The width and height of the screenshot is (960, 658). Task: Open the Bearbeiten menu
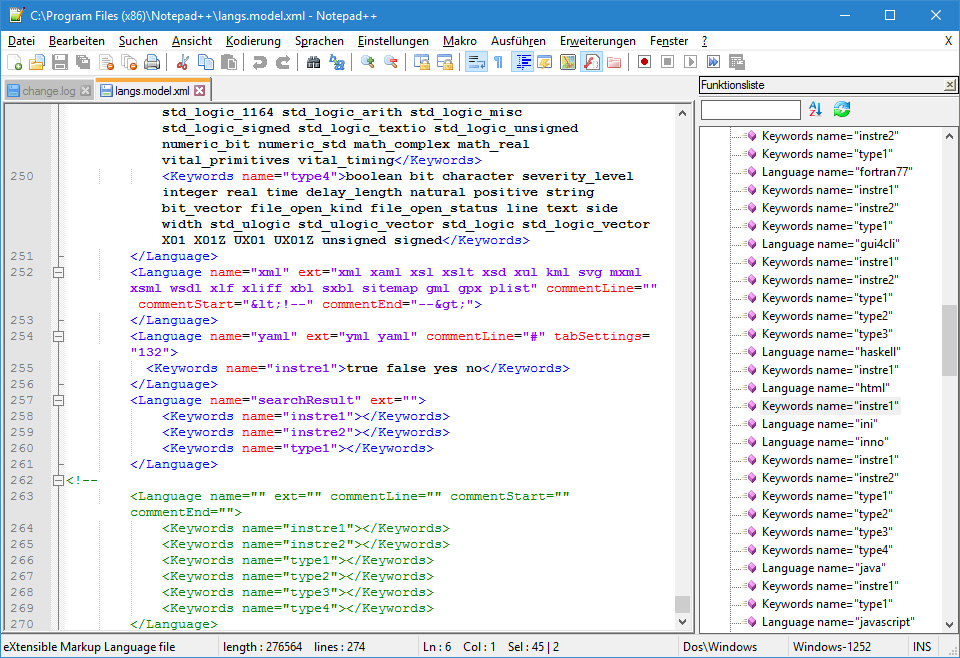(77, 41)
